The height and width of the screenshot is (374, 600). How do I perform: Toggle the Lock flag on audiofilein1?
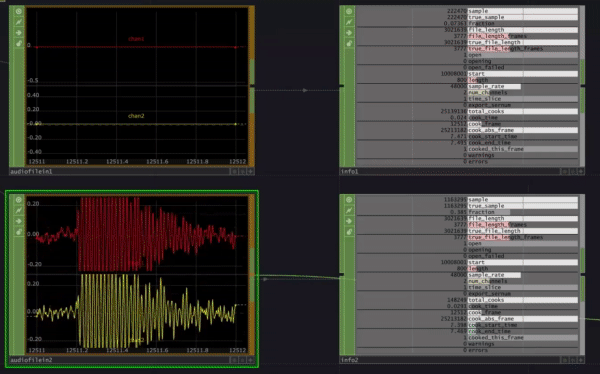point(18,44)
